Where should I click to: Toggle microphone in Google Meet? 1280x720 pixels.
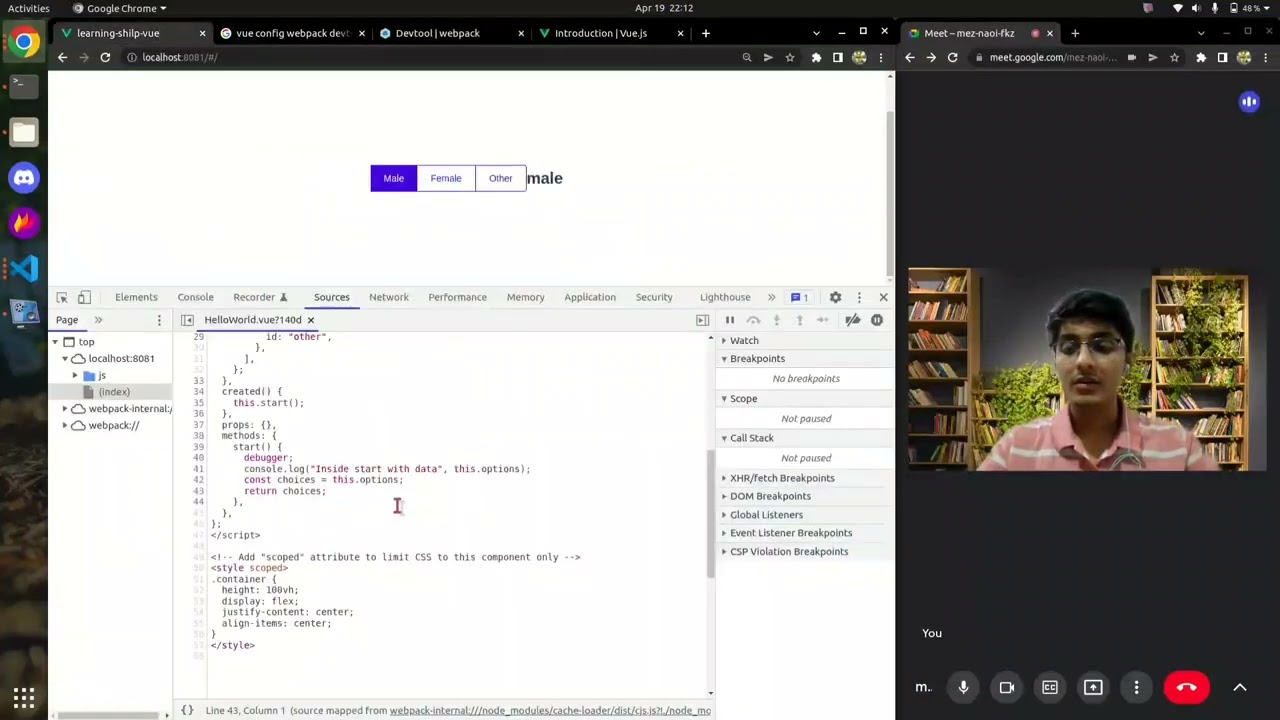click(x=963, y=687)
